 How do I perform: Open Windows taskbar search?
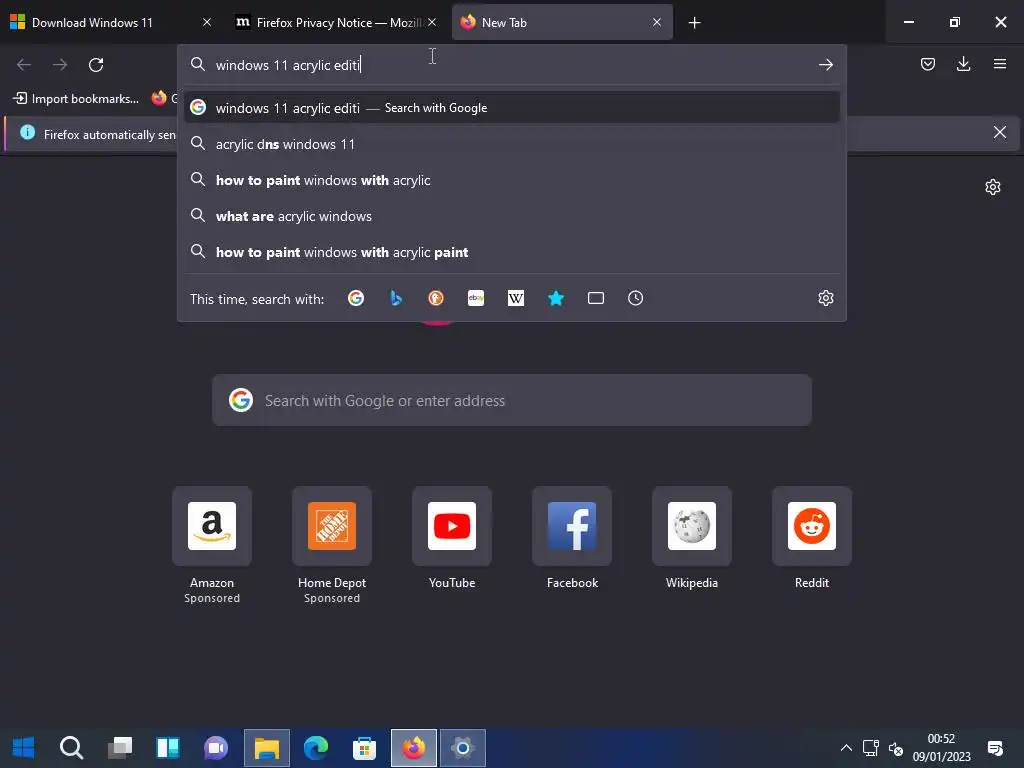71,748
